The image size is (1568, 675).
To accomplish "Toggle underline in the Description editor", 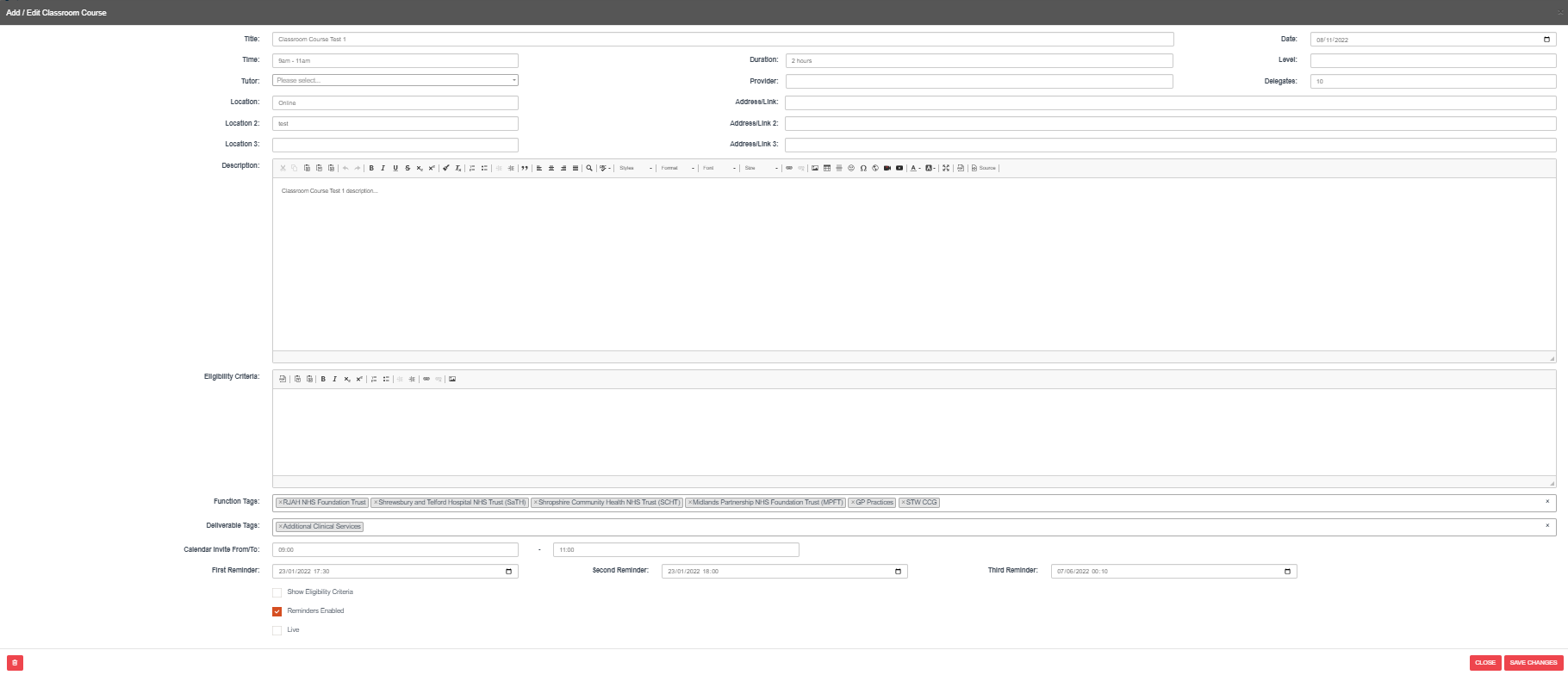I will (x=395, y=169).
